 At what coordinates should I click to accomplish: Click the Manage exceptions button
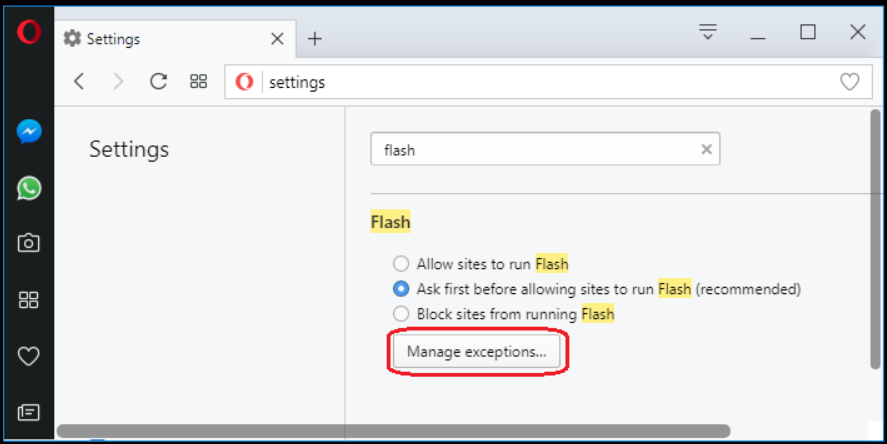[476, 352]
